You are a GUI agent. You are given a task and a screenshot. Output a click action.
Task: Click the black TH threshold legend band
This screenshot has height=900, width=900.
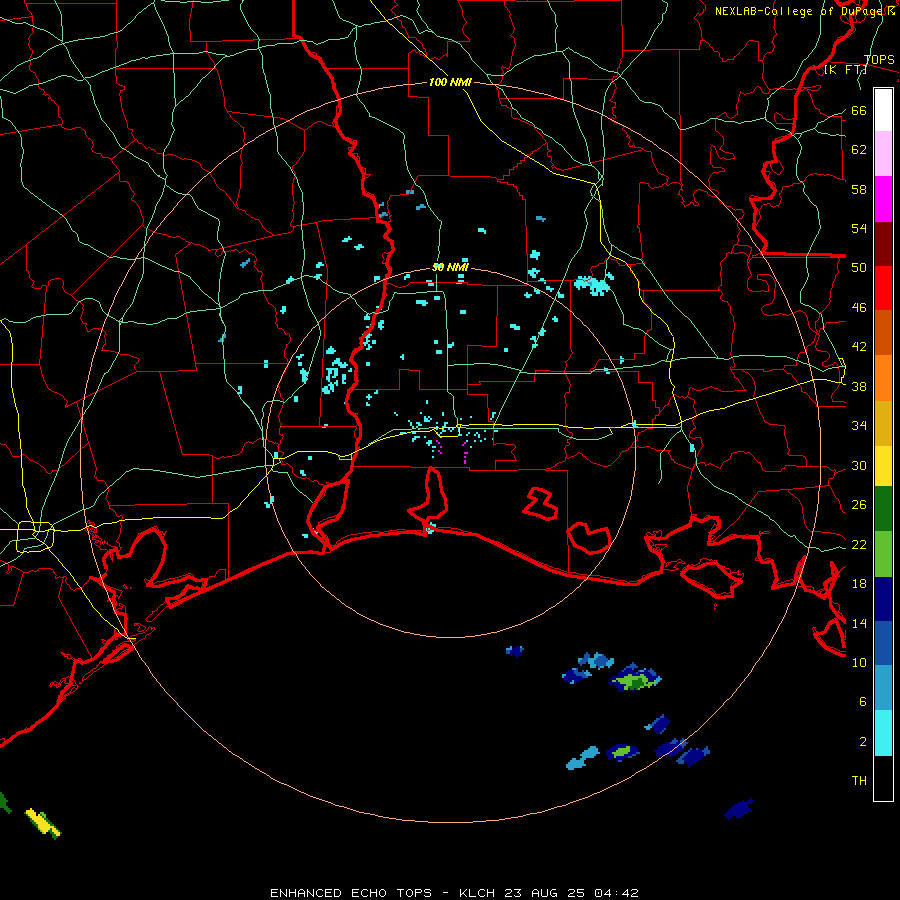pyautogui.click(x=883, y=778)
